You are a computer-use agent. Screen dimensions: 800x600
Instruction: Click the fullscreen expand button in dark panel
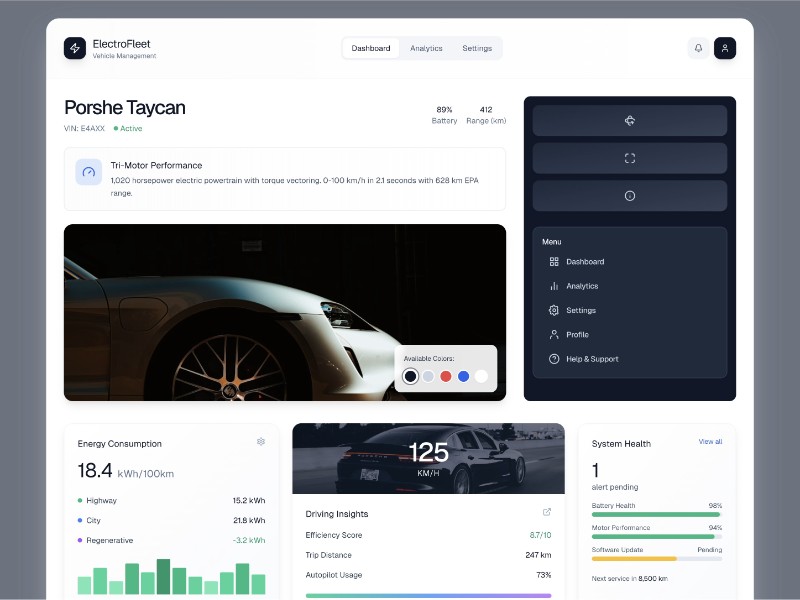pyautogui.click(x=630, y=158)
